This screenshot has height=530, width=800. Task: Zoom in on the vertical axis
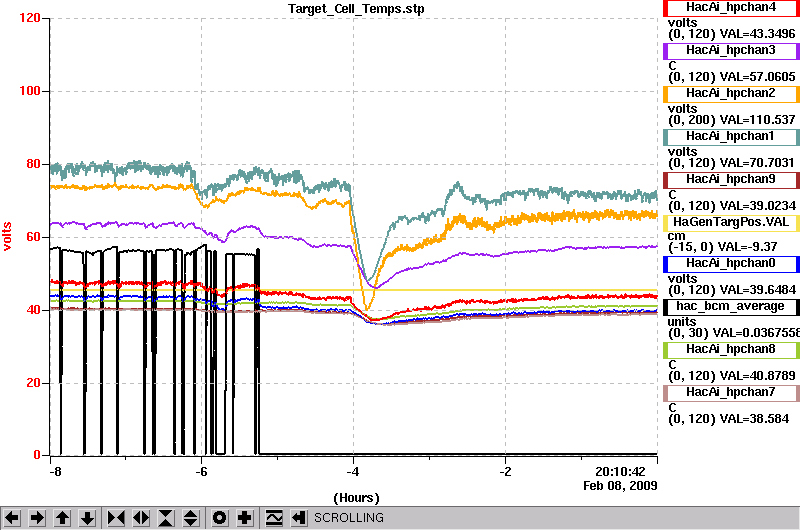pos(166,518)
